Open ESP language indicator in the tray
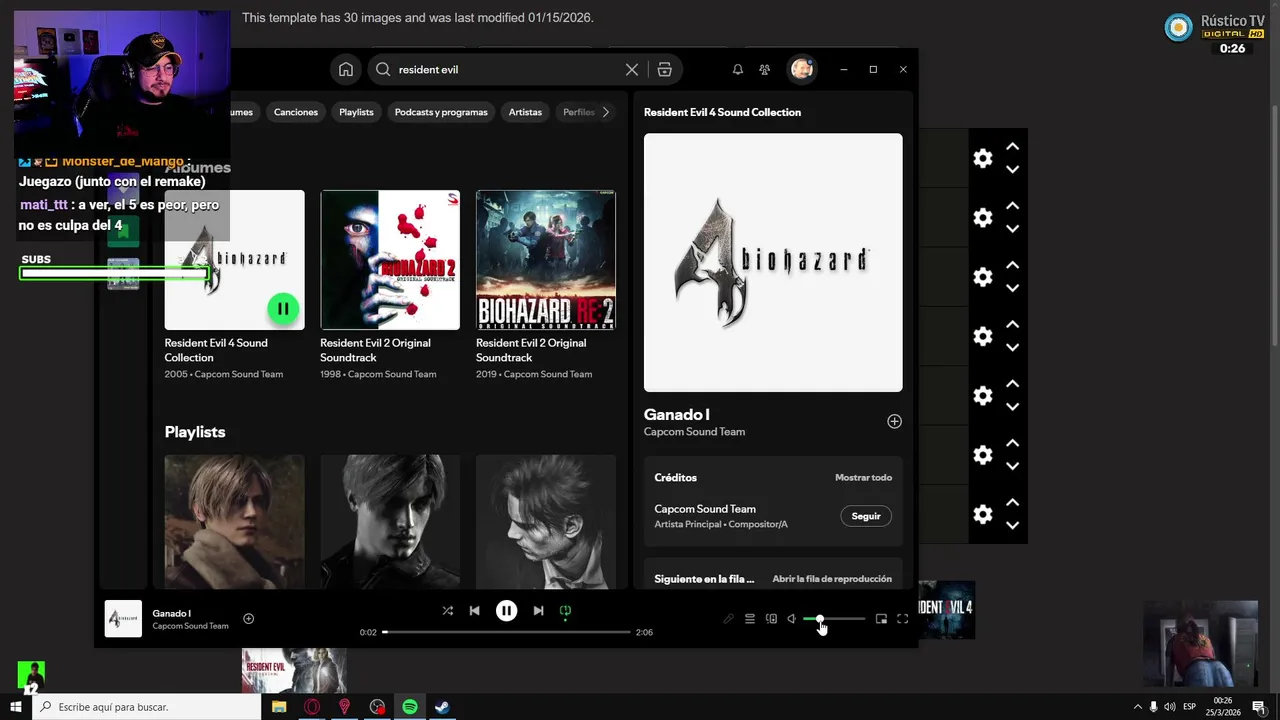 1192,707
